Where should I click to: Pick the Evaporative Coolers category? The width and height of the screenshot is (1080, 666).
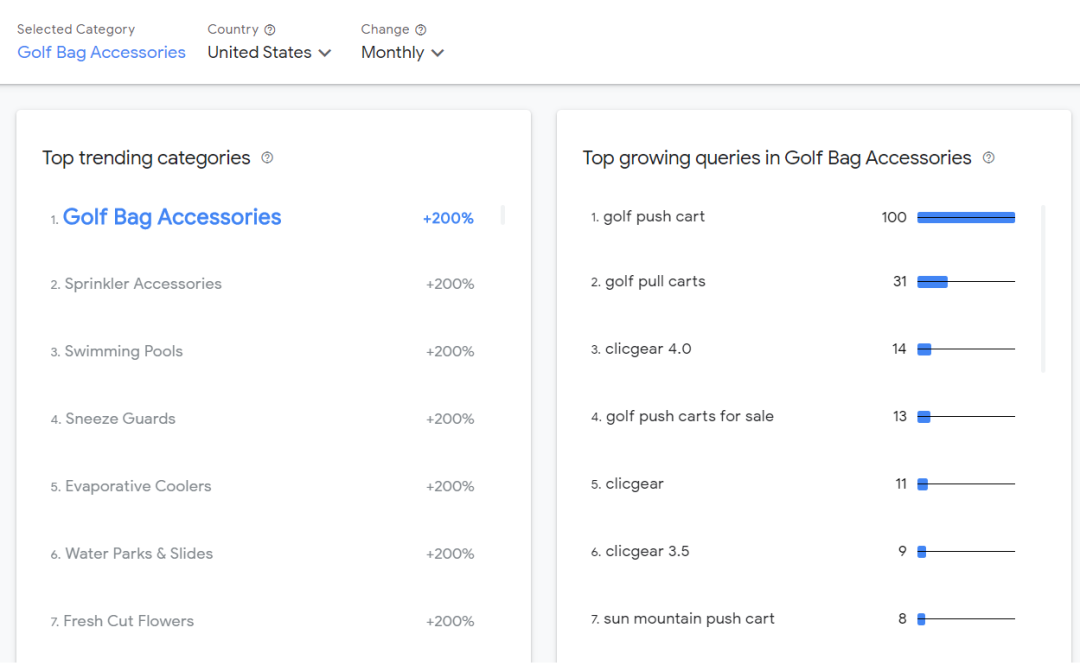138,487
